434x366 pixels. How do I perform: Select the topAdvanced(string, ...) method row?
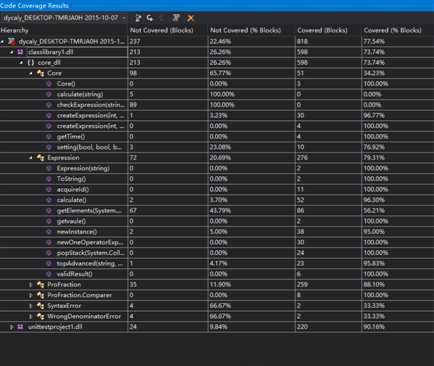(x=217, y=263)
